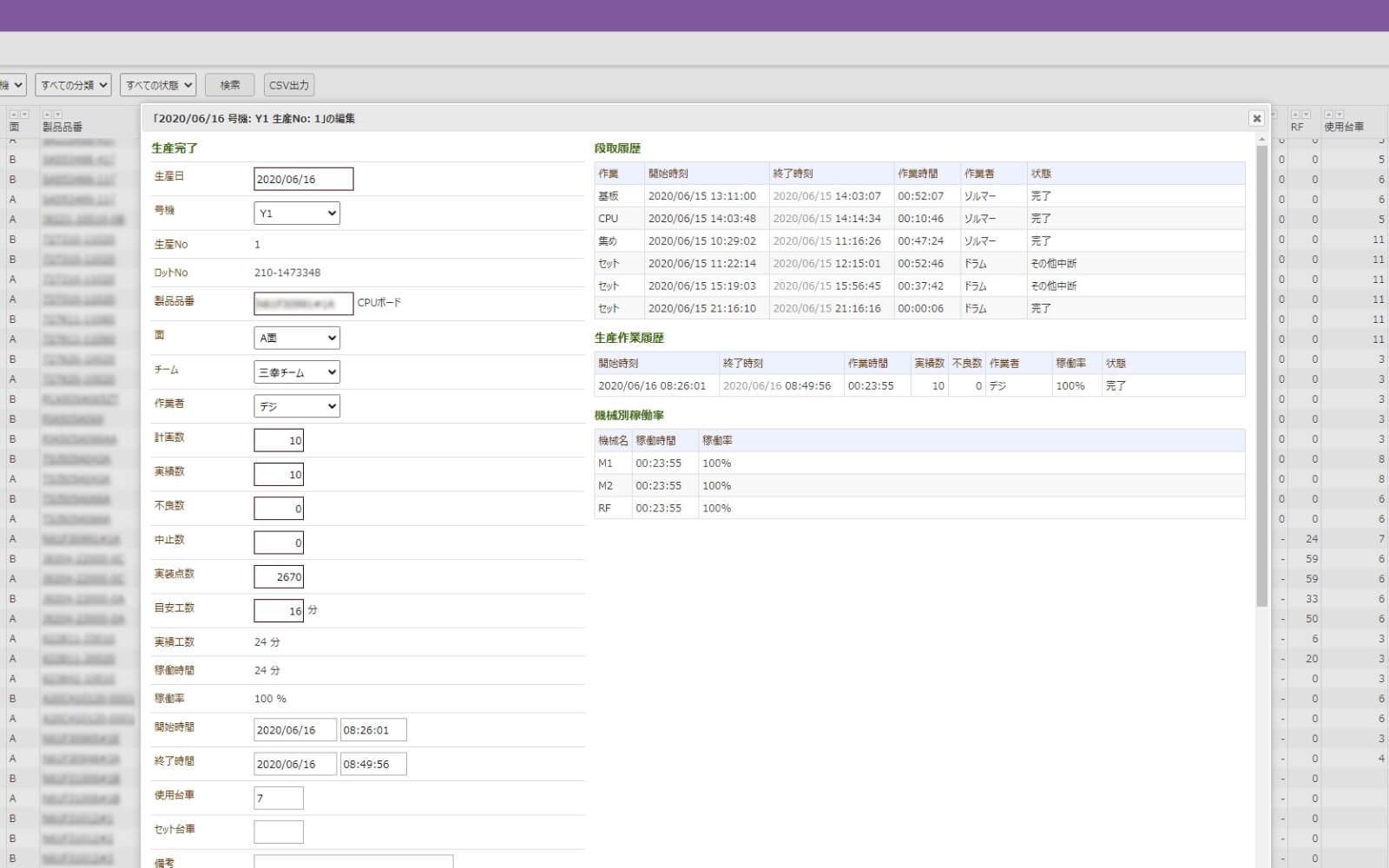This screenshot has height=868, width=1389.
Task: Click the 検索 search button
Action: [229, 85]
